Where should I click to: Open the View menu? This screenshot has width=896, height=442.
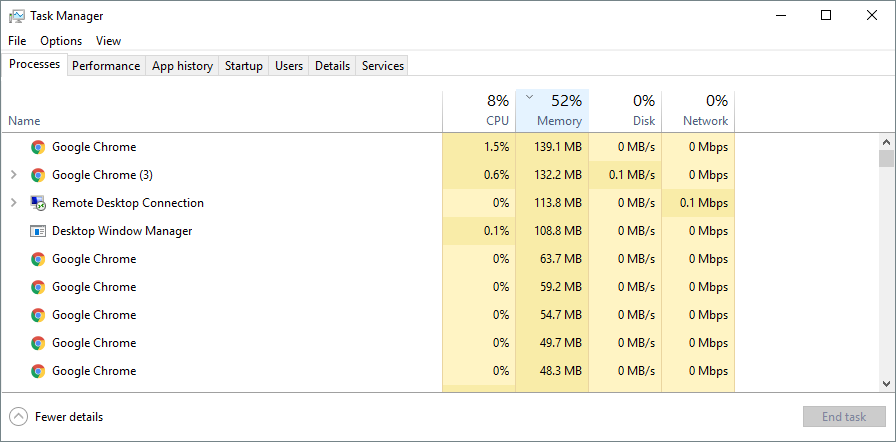109,41
